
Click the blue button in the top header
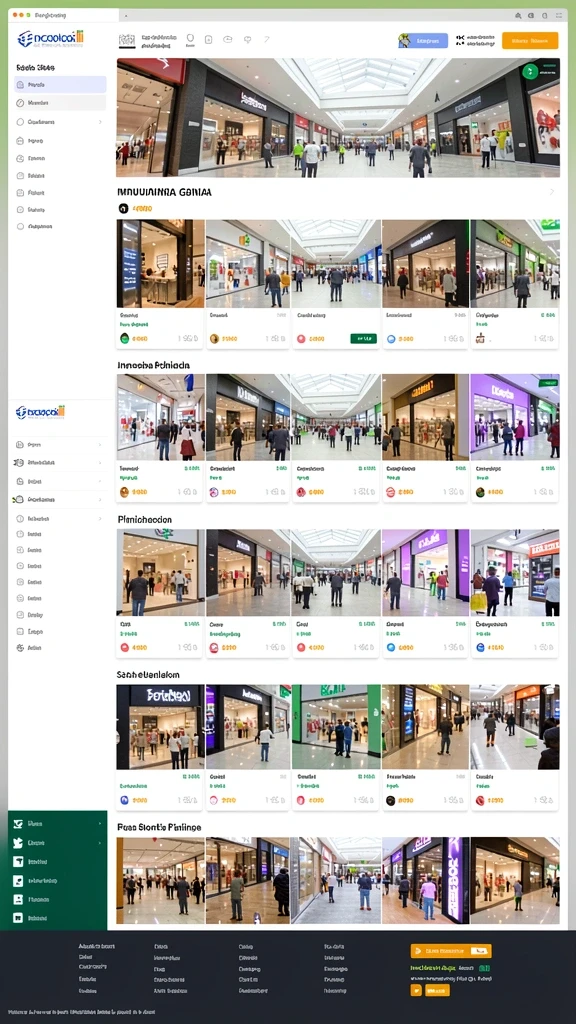(x=423, y=40)
